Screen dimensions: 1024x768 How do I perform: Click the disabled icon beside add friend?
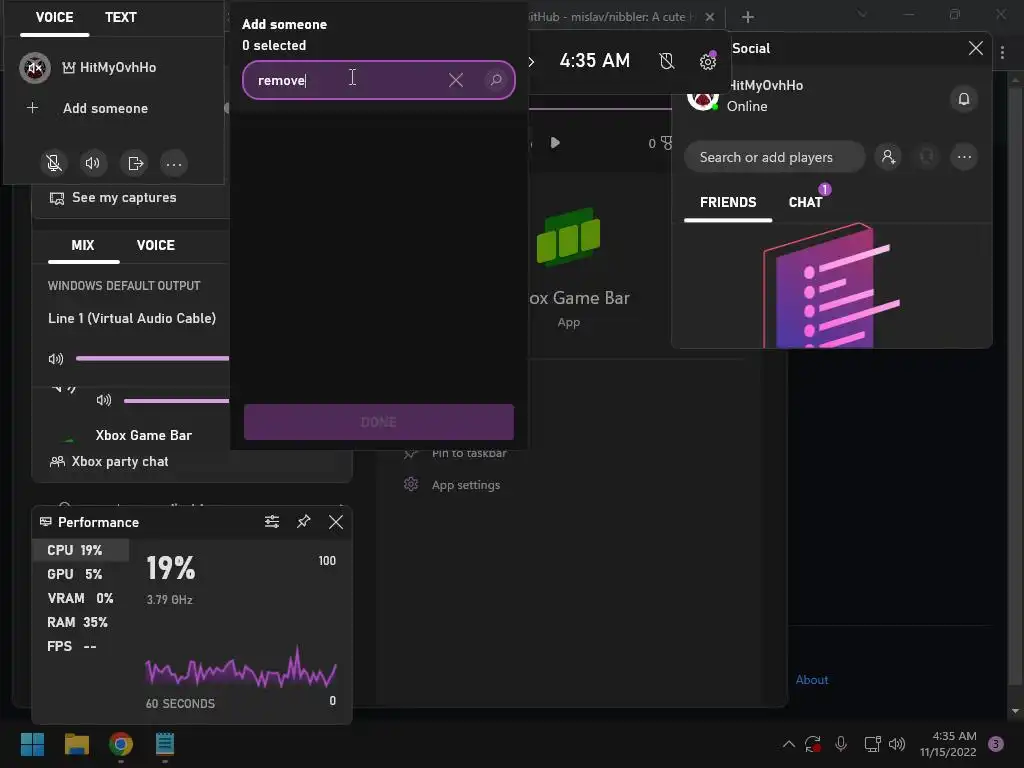point(927,157)
